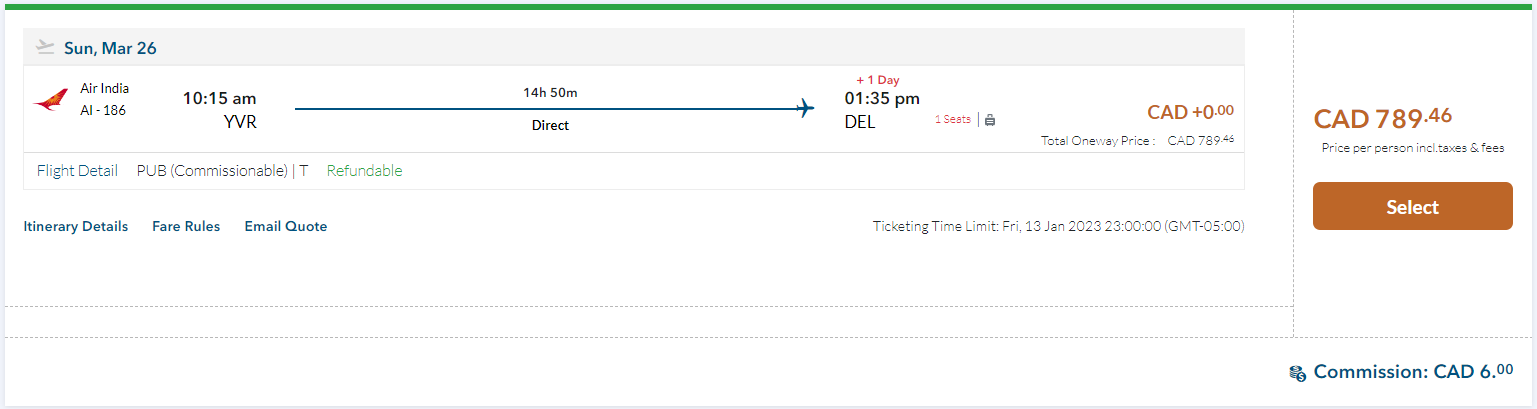Click the CAD 789.46 per person price
Image resolution: width=1537 pixels, height=409 pixels.
click(1382, 119)
